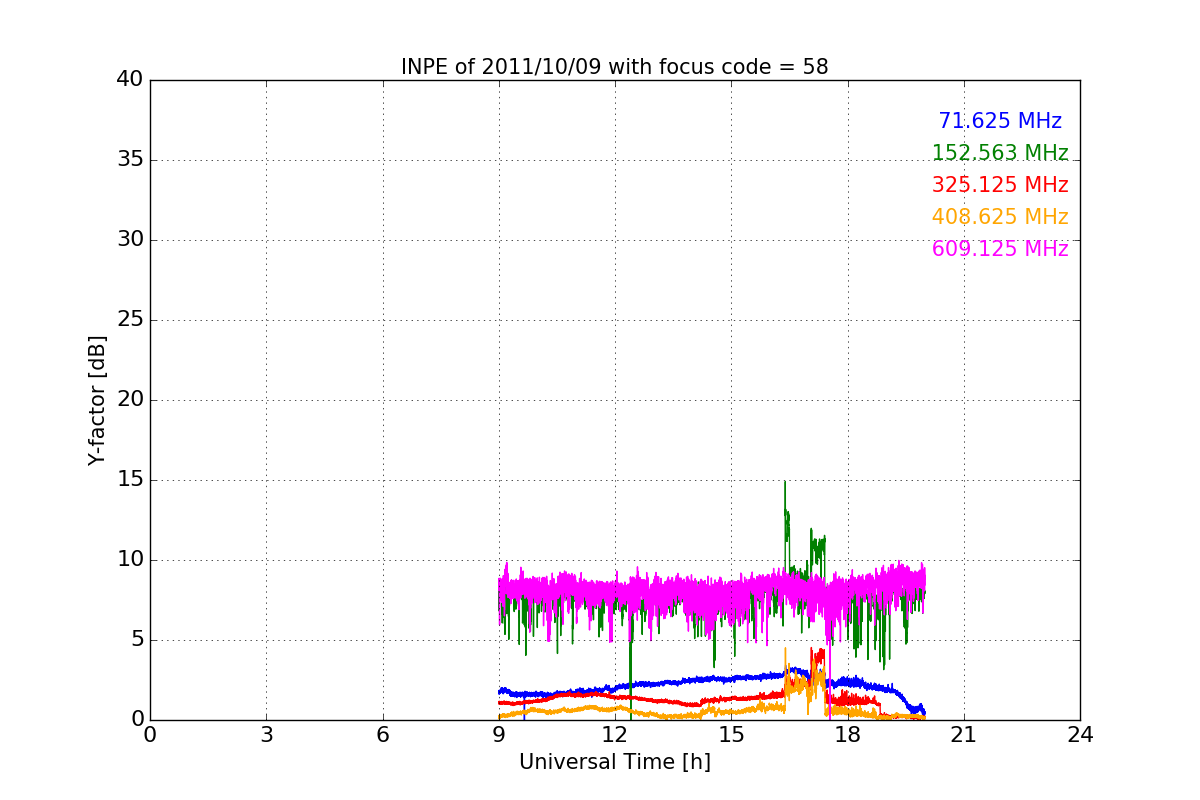Click the 'Y-factor [dB]' axis label
The height and width of the screenshot is (800, 1200).
tap(97, 400)
